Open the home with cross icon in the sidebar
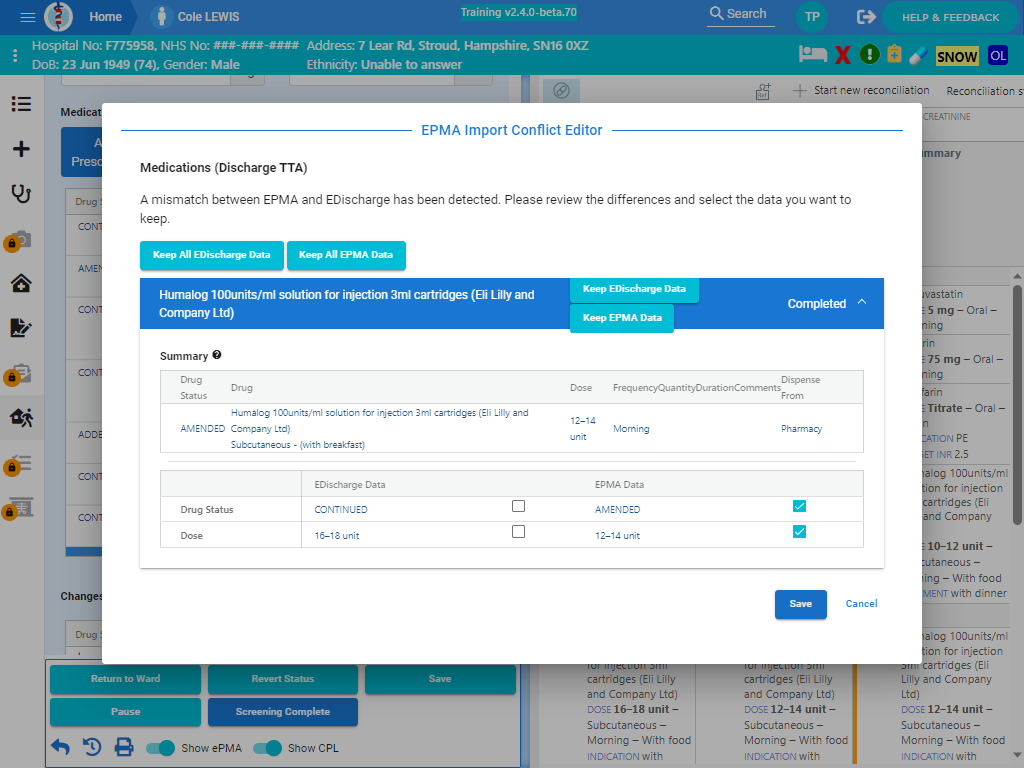The image size is (1024, 768). click(x=21, y=283)
